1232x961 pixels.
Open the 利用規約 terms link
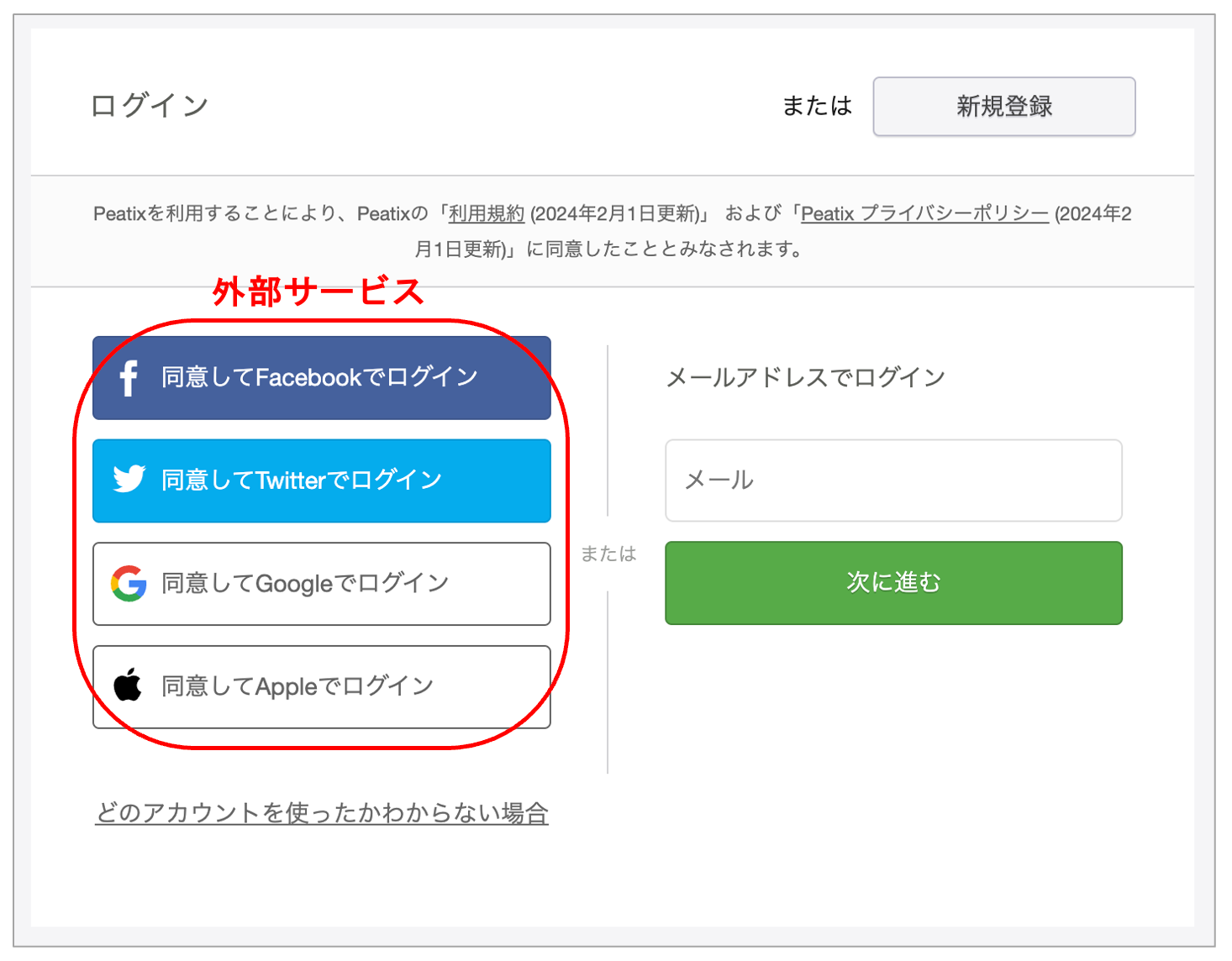tap(487, 213)
